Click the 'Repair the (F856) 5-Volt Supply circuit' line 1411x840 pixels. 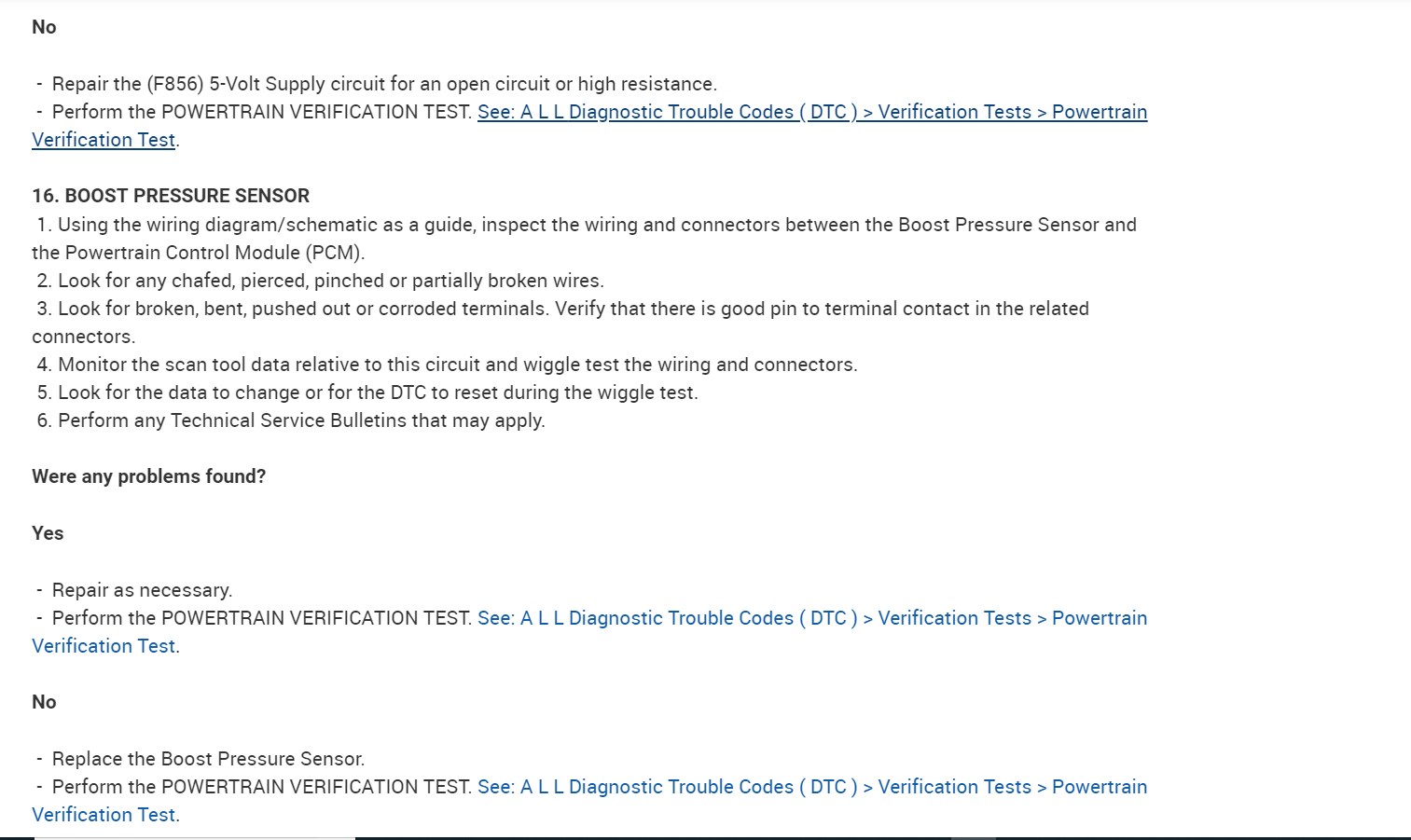pyautogui.click(x=384, y=84)
